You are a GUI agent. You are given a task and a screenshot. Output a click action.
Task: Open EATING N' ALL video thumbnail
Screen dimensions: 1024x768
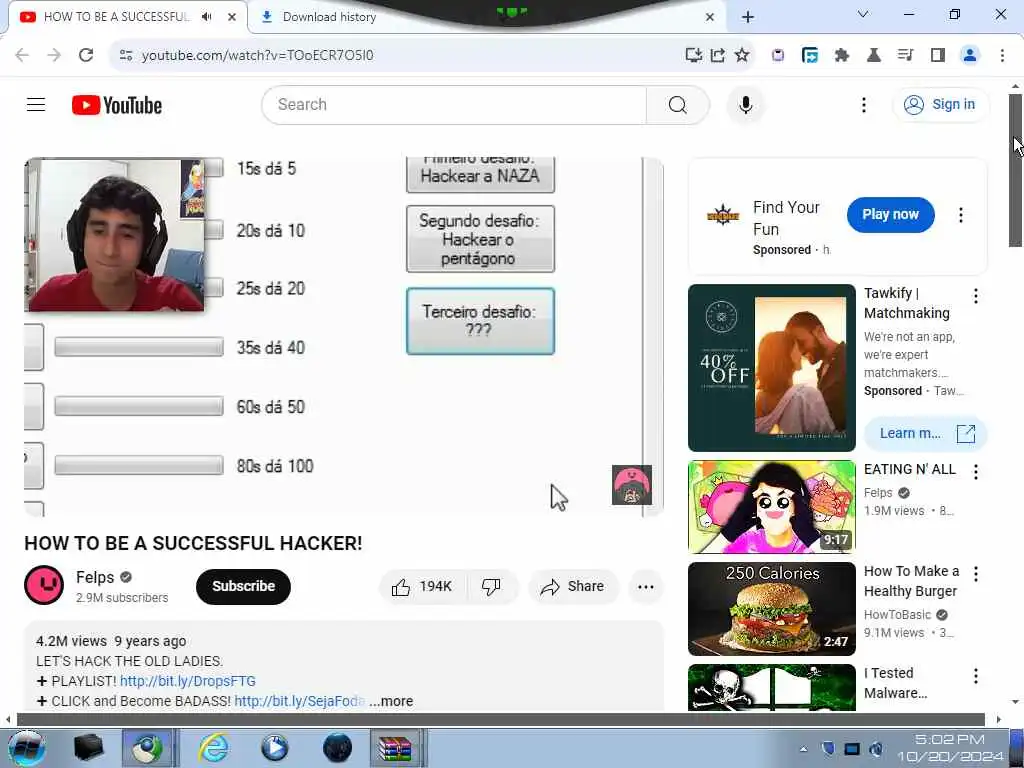click(x=771, y=507)
